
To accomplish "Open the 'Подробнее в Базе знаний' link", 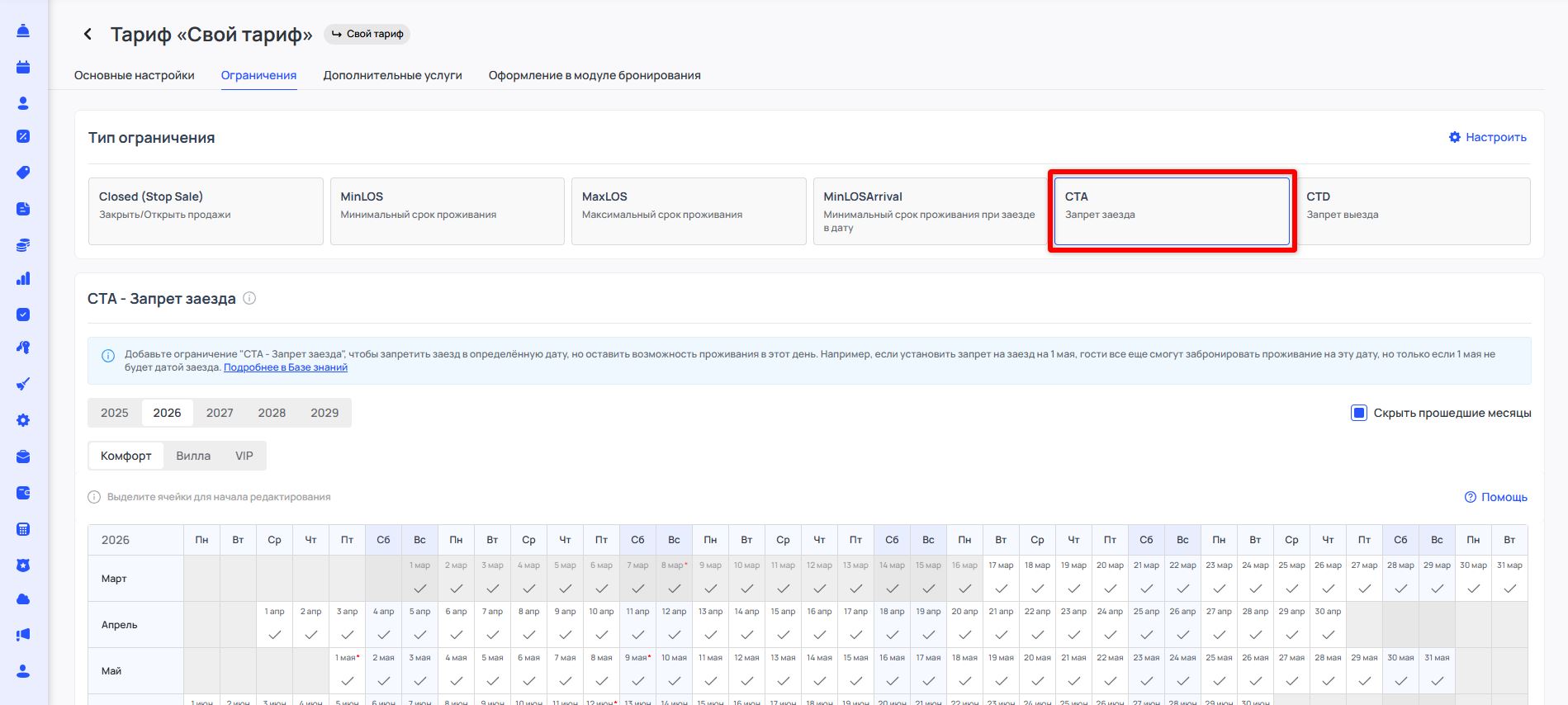I will click(286, 367).
